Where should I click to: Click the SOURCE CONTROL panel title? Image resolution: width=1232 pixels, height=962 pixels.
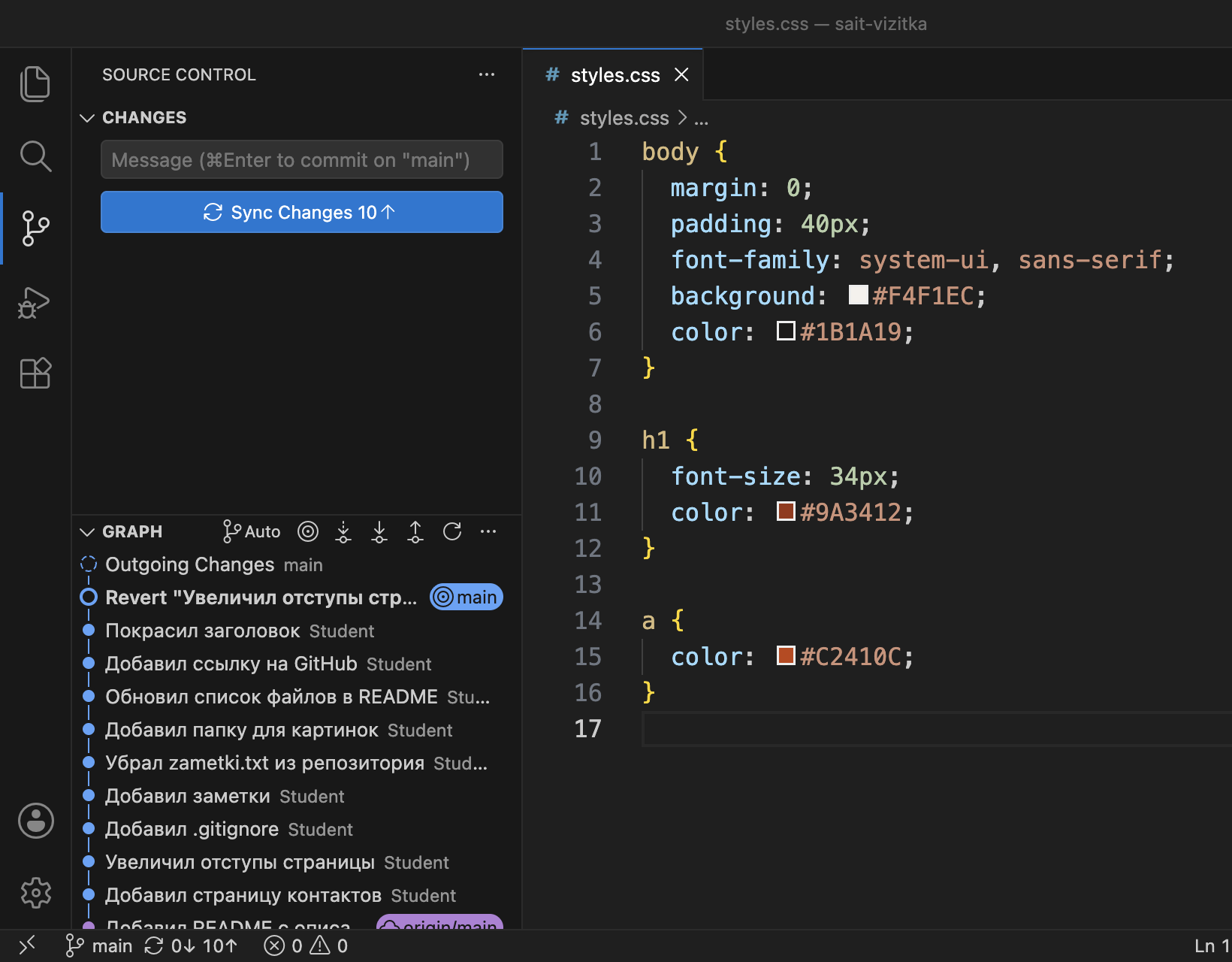coord(179,74)
